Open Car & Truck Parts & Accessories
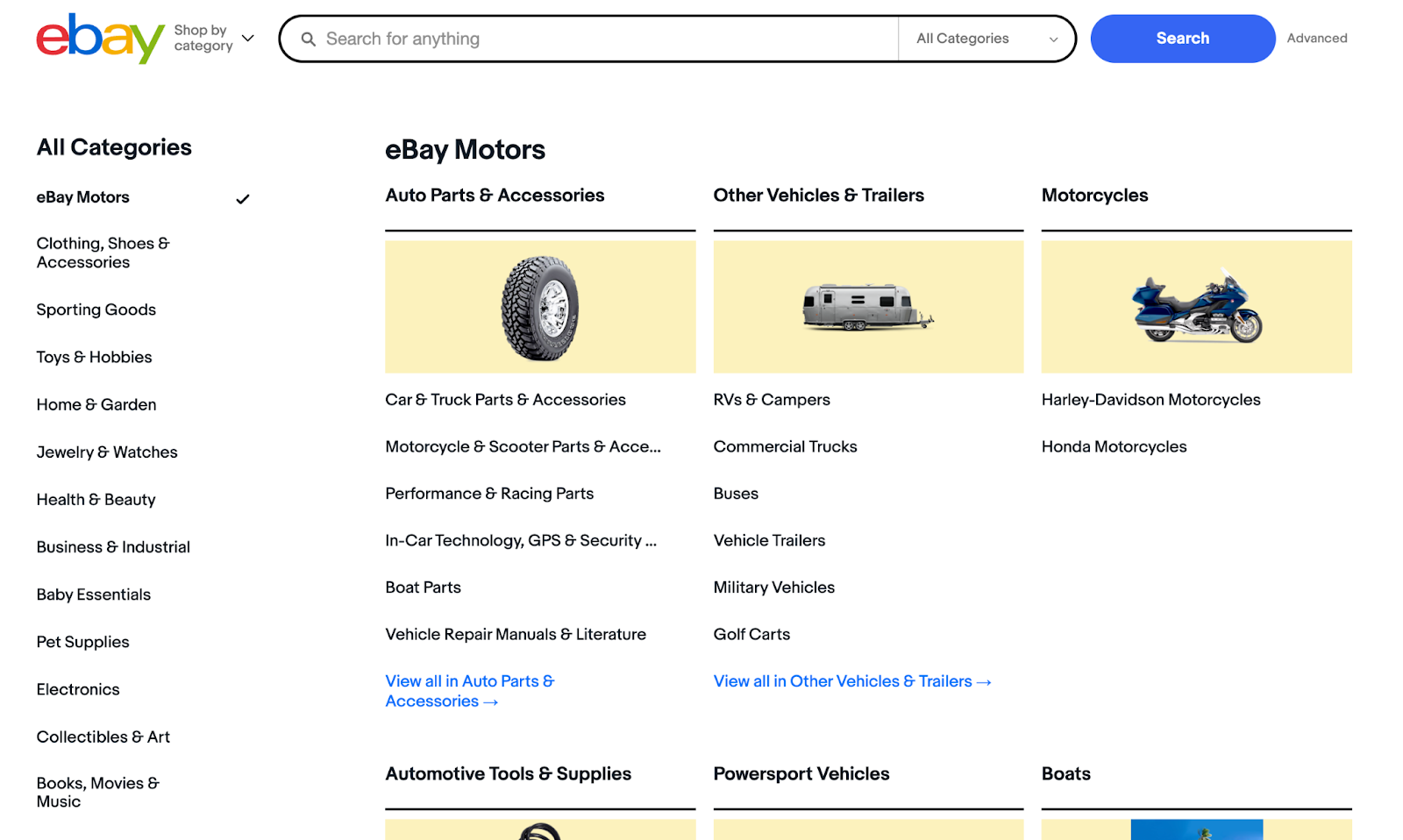This screenshot has width=1403, height=840. (506, 400)
